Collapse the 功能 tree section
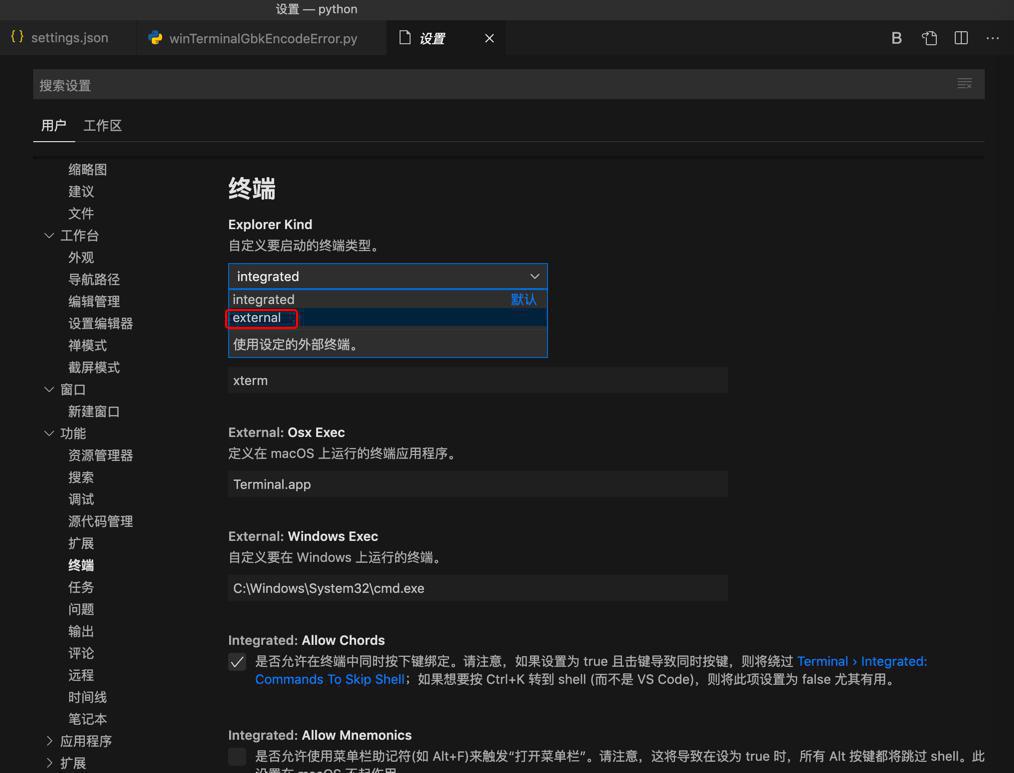The image size is (1014, 773). point(49,433)
